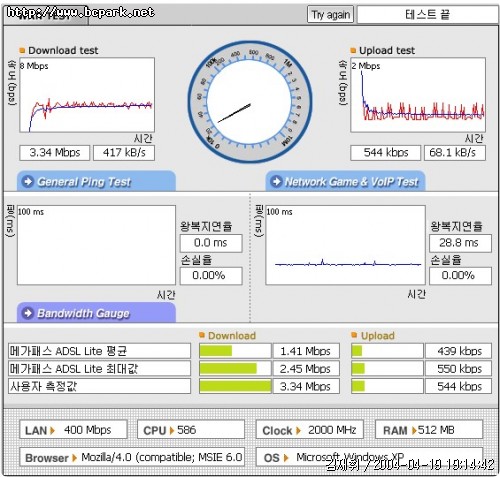Open the General Ping Test tab
The image size is (500, 477).
(96, 181)
